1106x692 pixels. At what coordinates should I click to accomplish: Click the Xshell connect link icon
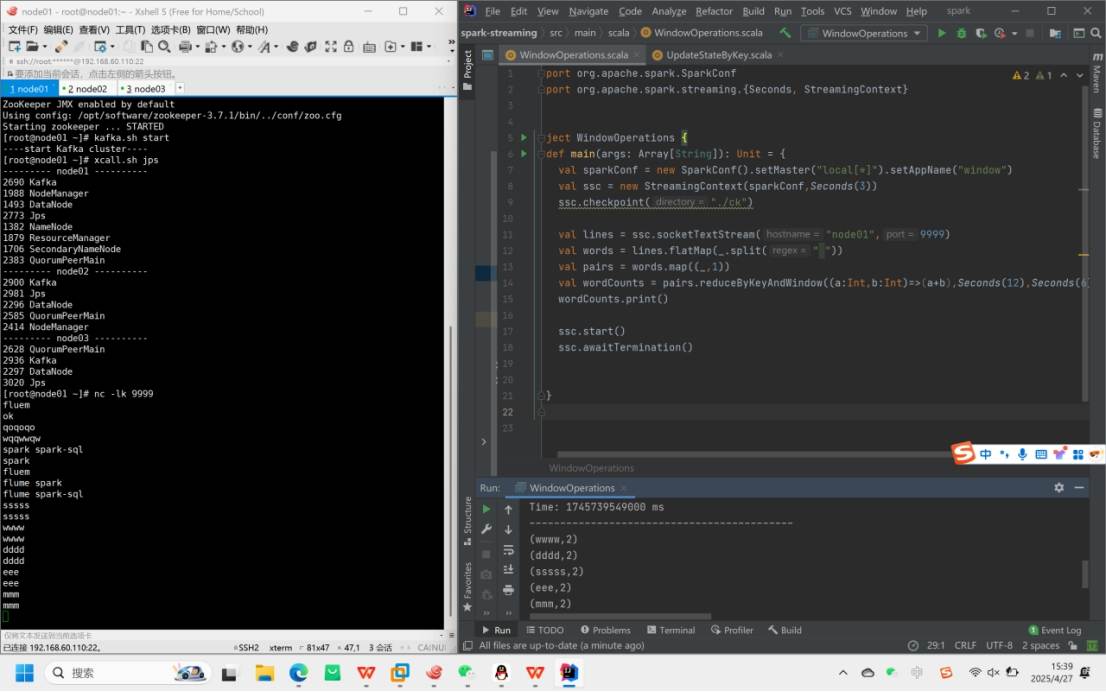61,47
